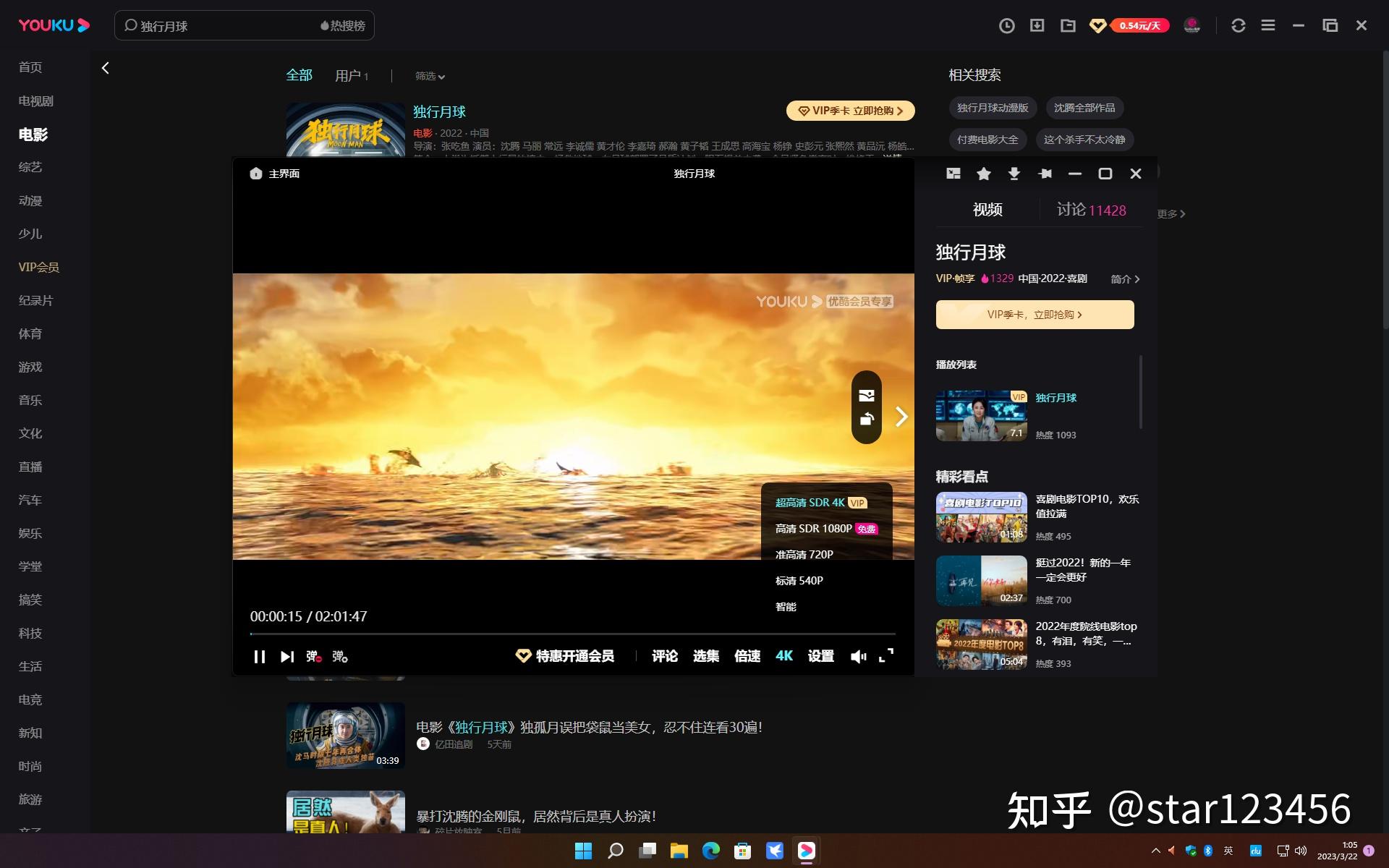Image resolution: width=1389 pixels, height=868 pixels.
Task: Click related search 付费电影大全
Action: (x=987, y=140)
